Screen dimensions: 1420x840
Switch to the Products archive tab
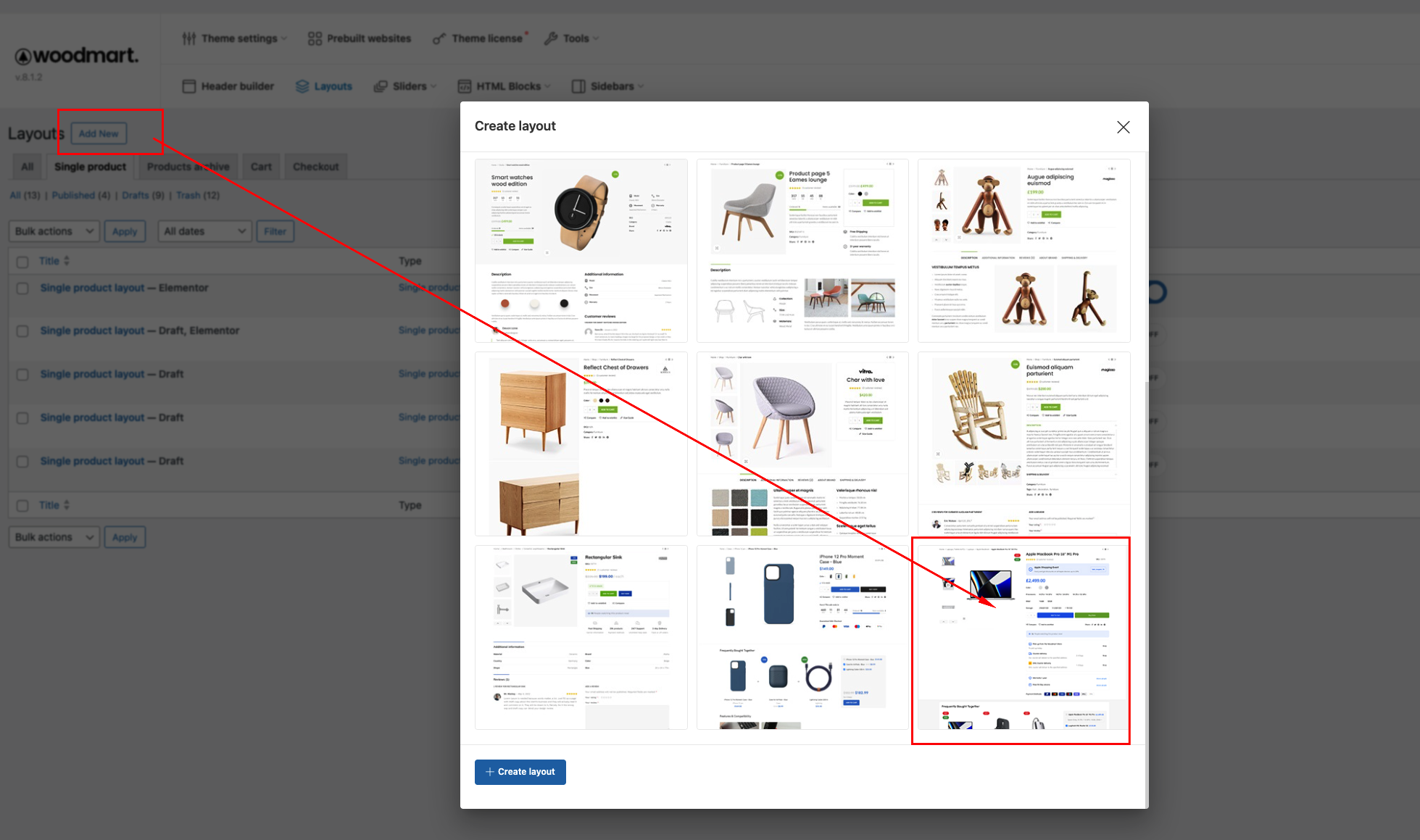coord(188,167)
